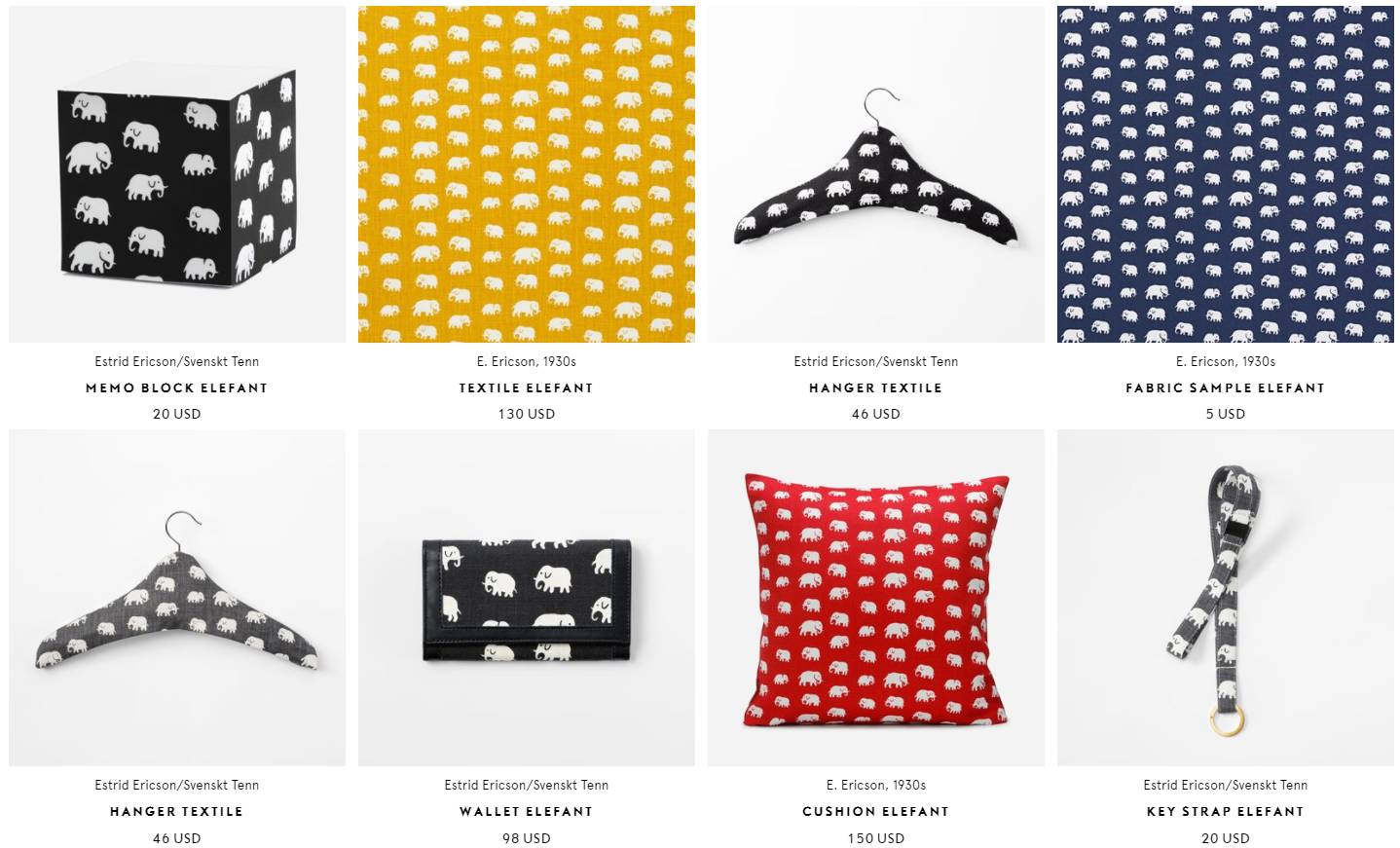Click the TEXTILE ELEFANT title
The width and height of the screenshot is (1400, 848).
click(527, 387)
